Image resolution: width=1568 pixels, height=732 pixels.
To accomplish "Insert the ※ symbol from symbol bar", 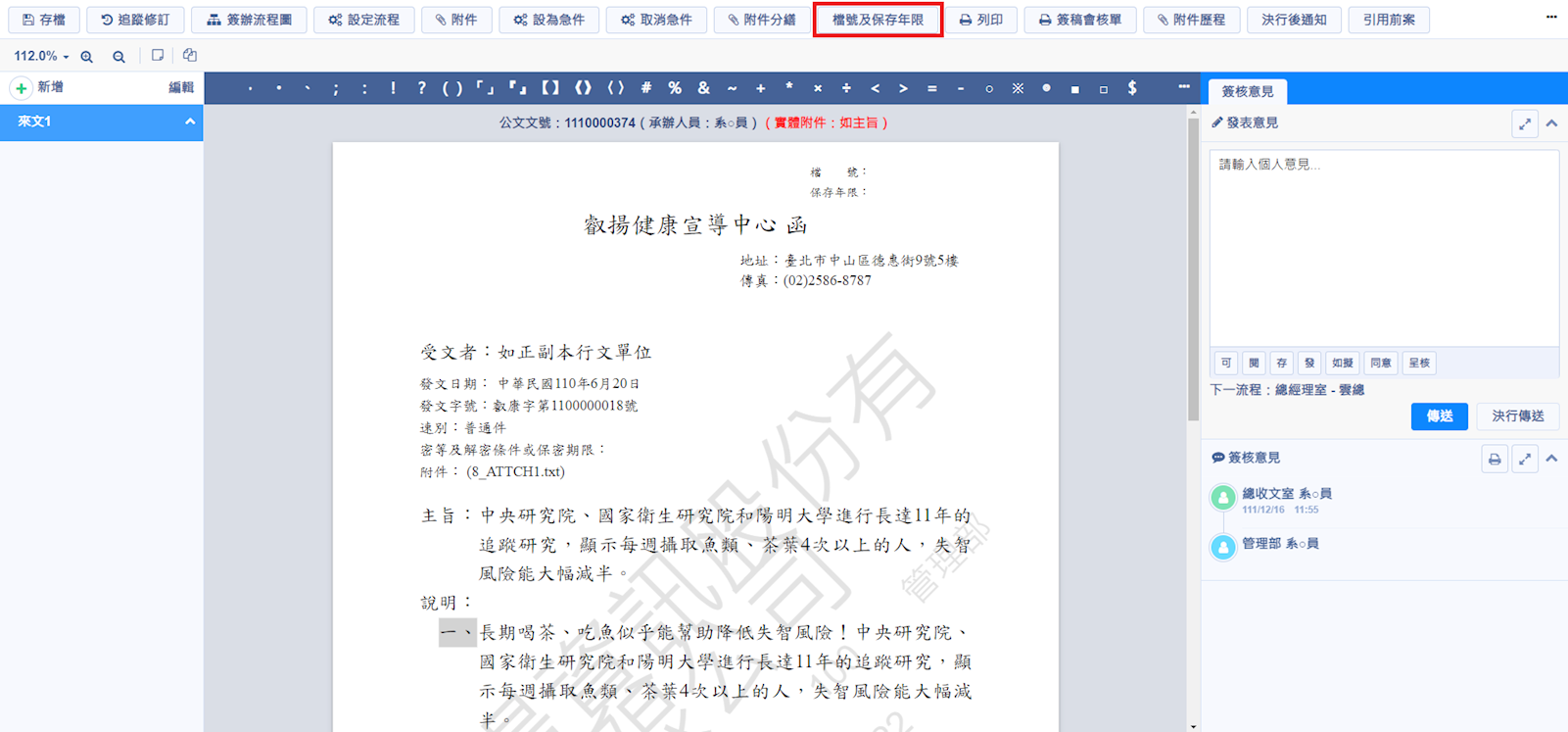I will pos(1018,88).
